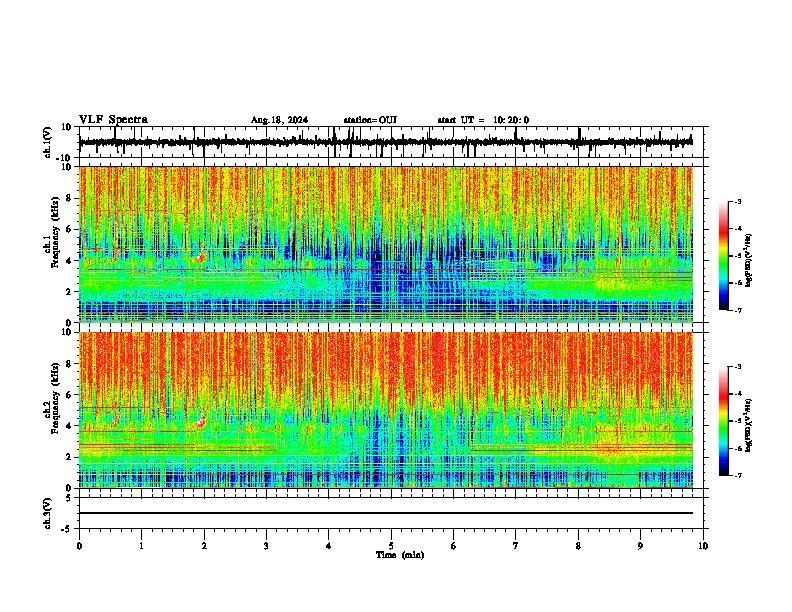Select the date text 'Aug.18, 2024'
792x612 pixels.
pos(279,120)
